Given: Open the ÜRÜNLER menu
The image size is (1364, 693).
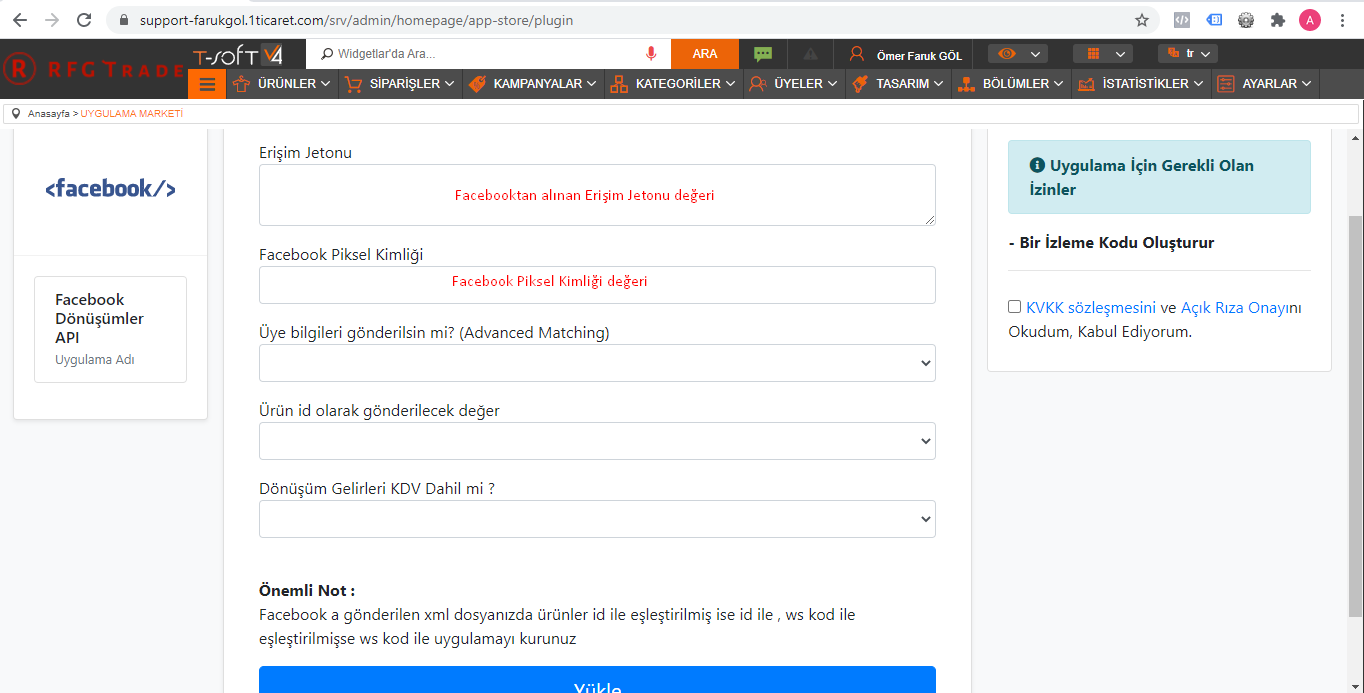Looking at the screenshot, I should (x=282, y=84).
